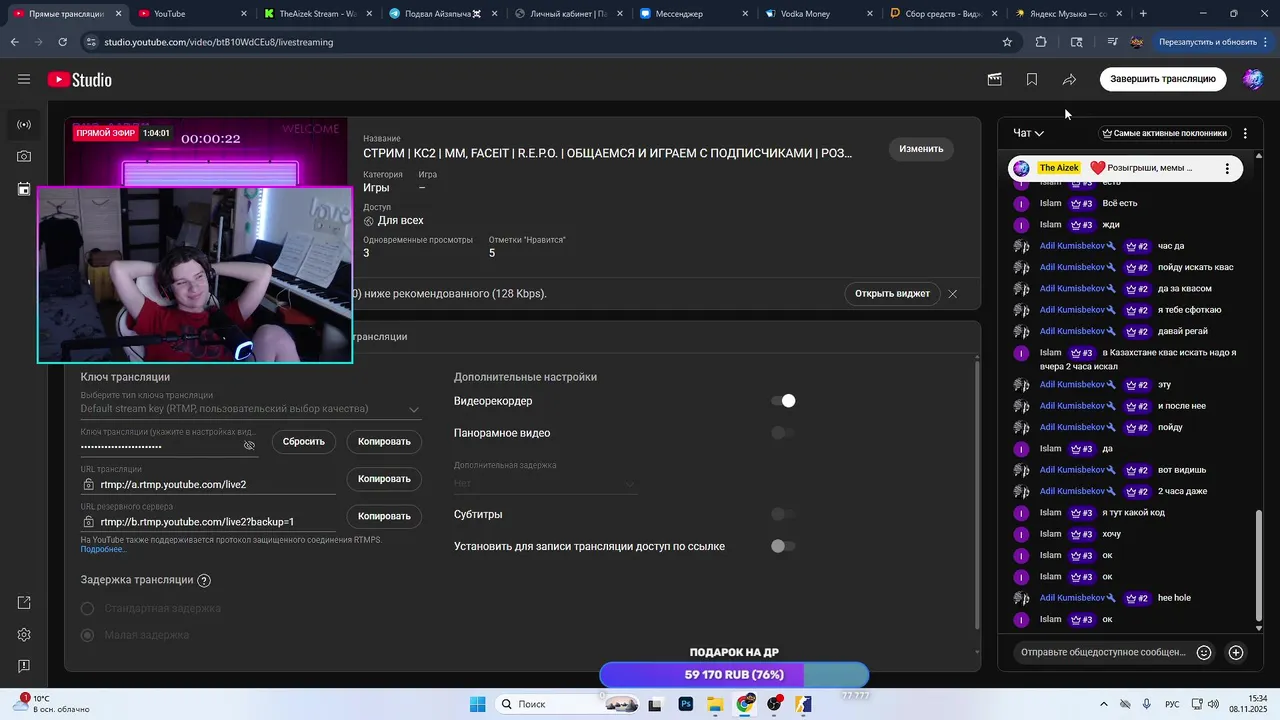Bookmark this page with the star icon
Image resolution: width=1280 pixels, height=720 pixels.
(x=1007, y=42)
